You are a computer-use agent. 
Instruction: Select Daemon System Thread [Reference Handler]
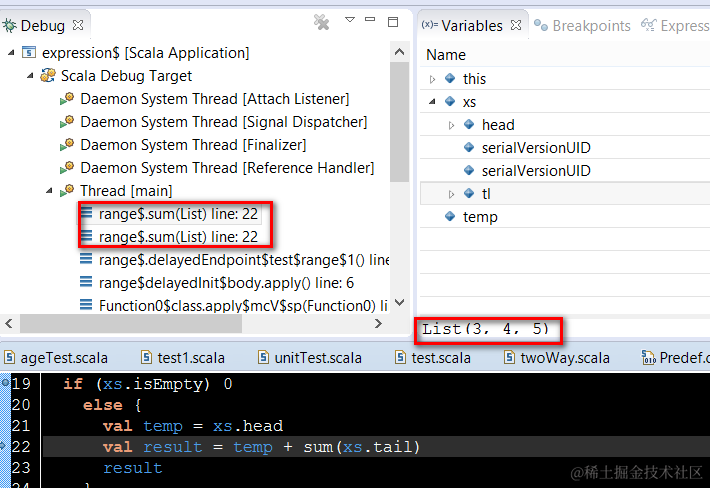point(227,168)
